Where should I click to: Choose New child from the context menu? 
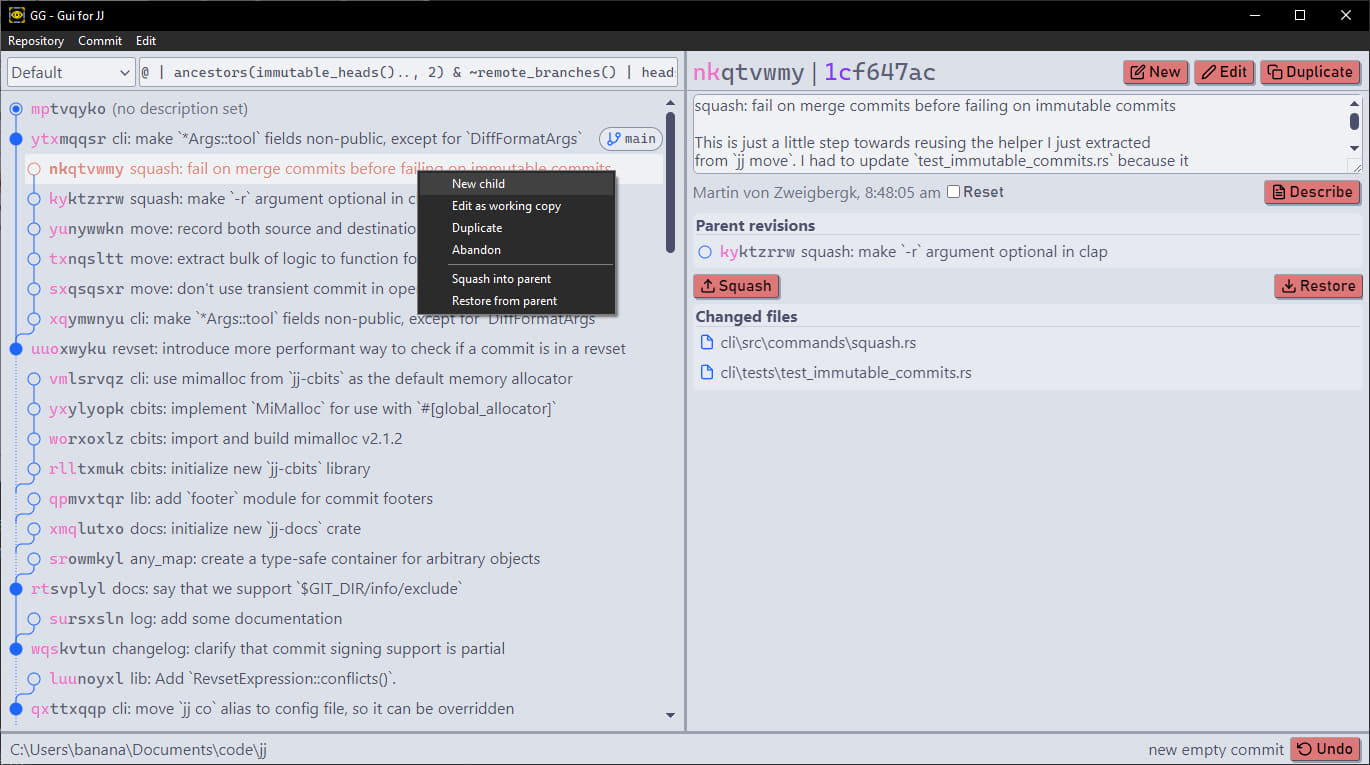tap(478, 184)
